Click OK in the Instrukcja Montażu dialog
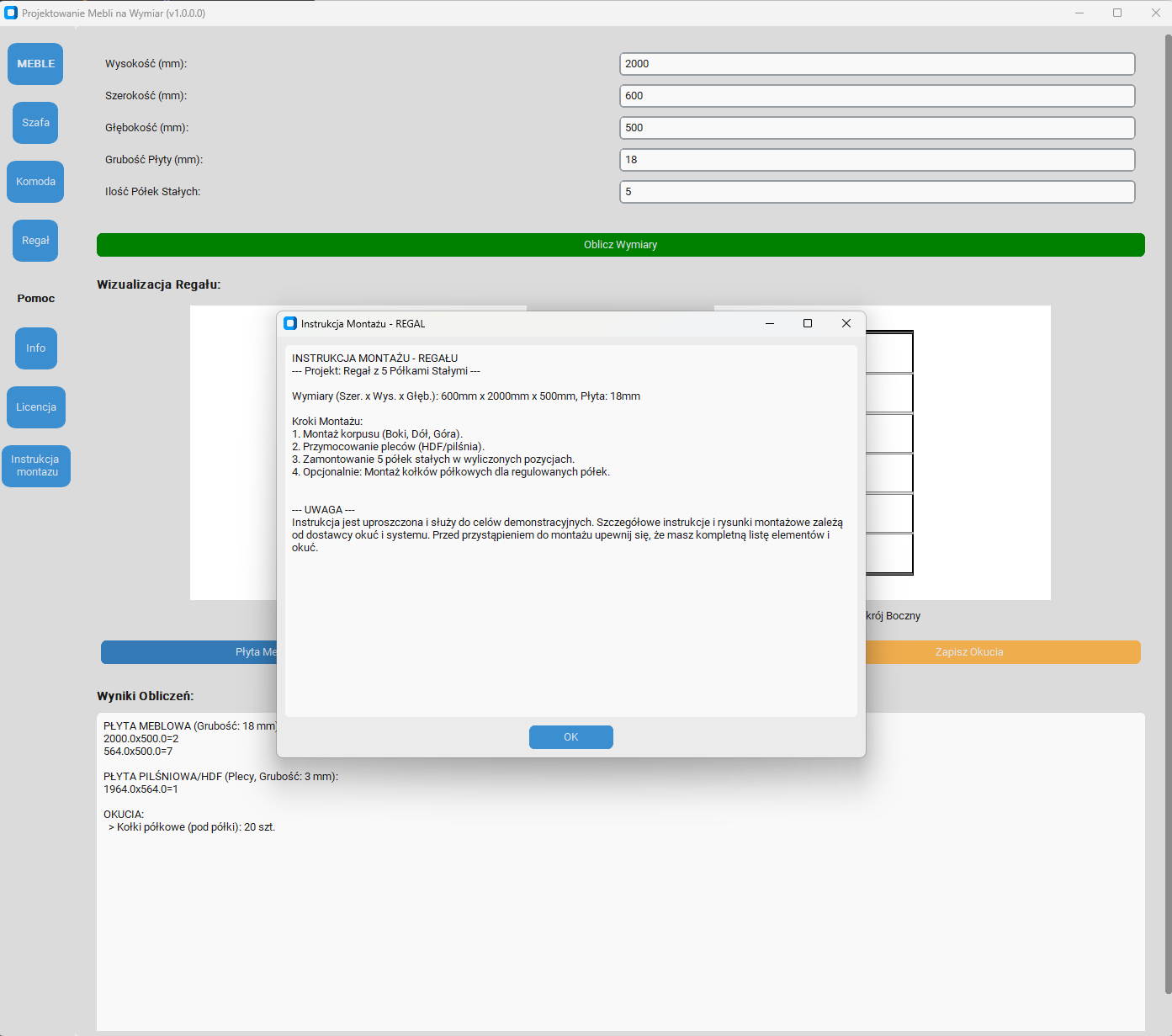The height and width of the screenshot is (1036, 1172). tap(570, 737)
